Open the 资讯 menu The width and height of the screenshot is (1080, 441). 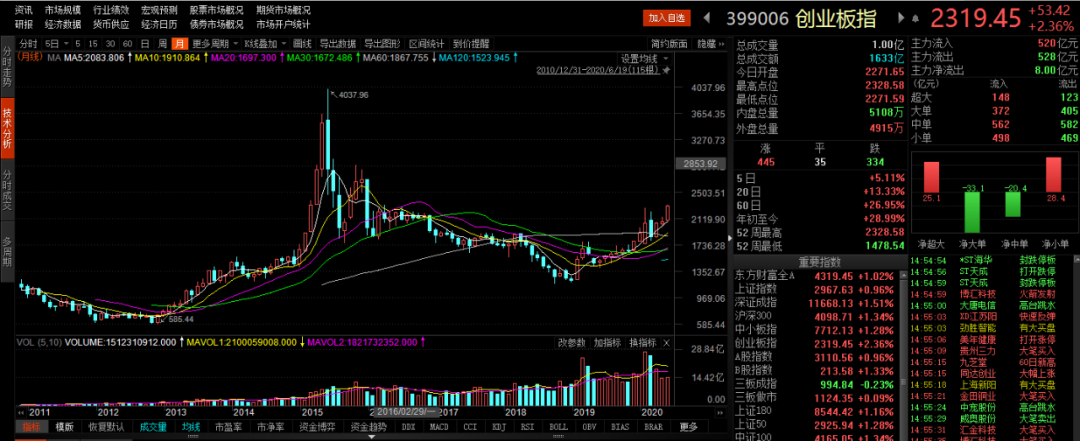[x=23, y=10]
